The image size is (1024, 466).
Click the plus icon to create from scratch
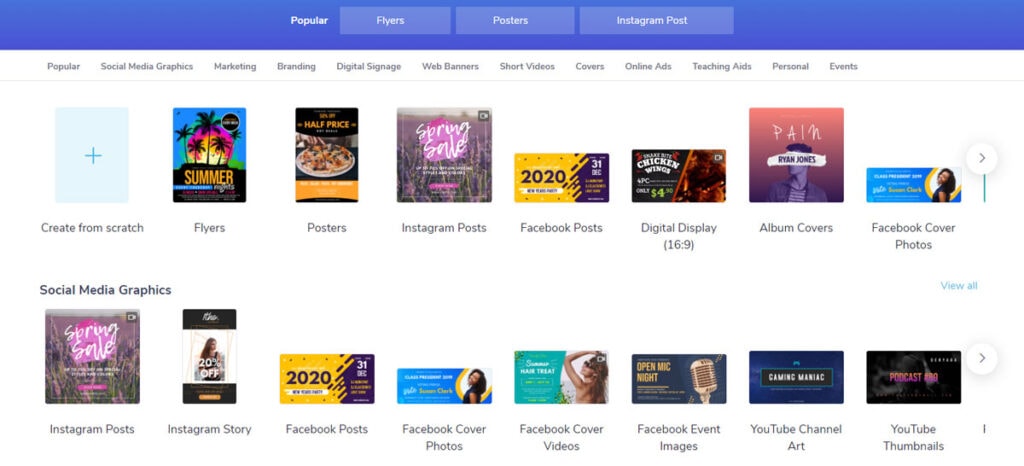click(x=93, y=155)
